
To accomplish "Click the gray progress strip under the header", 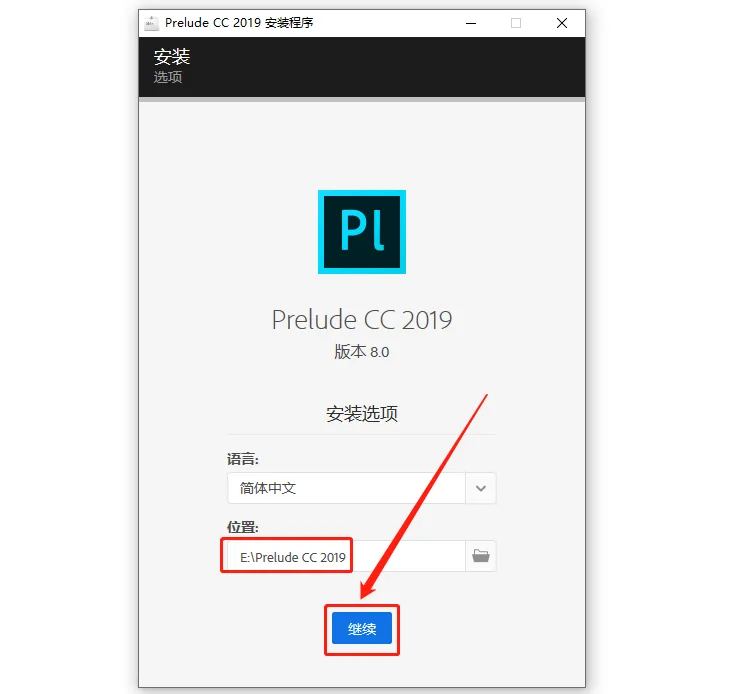I will [x=362, y=99].
